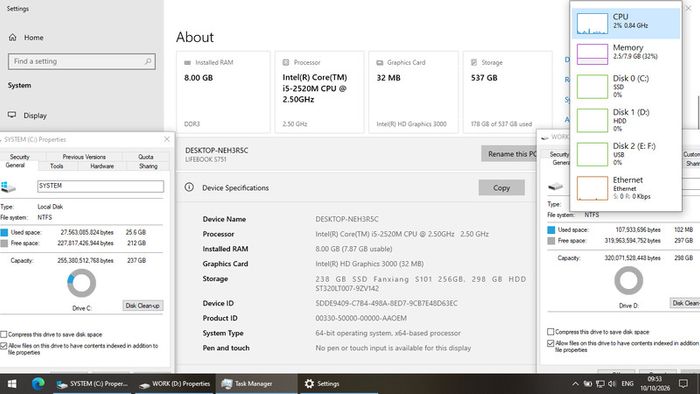
Task: Toggle index files option in WORK (D:) Properties
Action: tap(550, 343)
